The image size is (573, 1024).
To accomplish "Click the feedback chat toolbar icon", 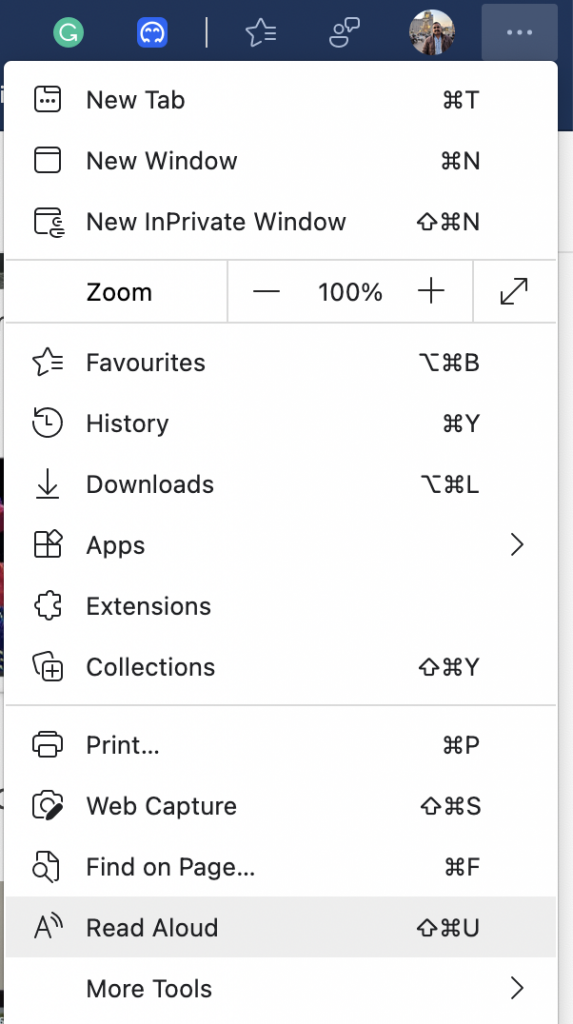I will [344, 32].
